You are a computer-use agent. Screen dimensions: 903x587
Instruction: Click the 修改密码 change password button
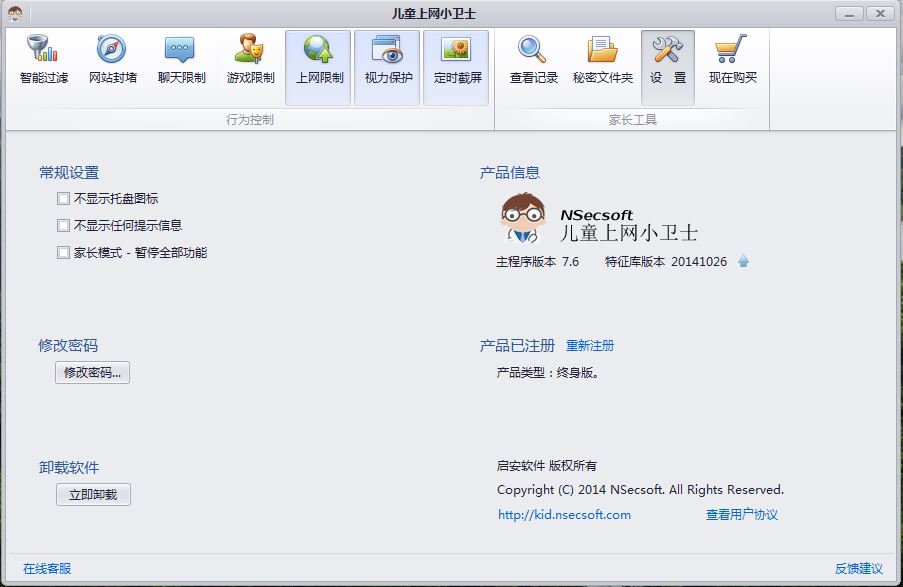click(x=92, y=373)
